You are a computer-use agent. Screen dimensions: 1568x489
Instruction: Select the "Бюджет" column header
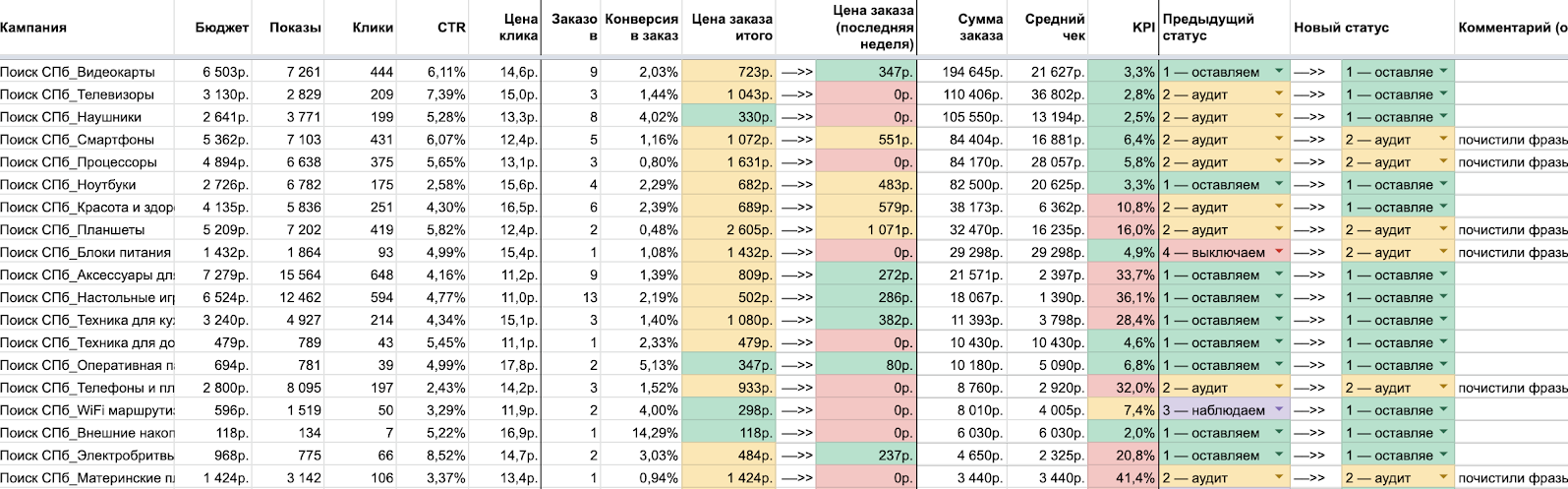(222, 28)
